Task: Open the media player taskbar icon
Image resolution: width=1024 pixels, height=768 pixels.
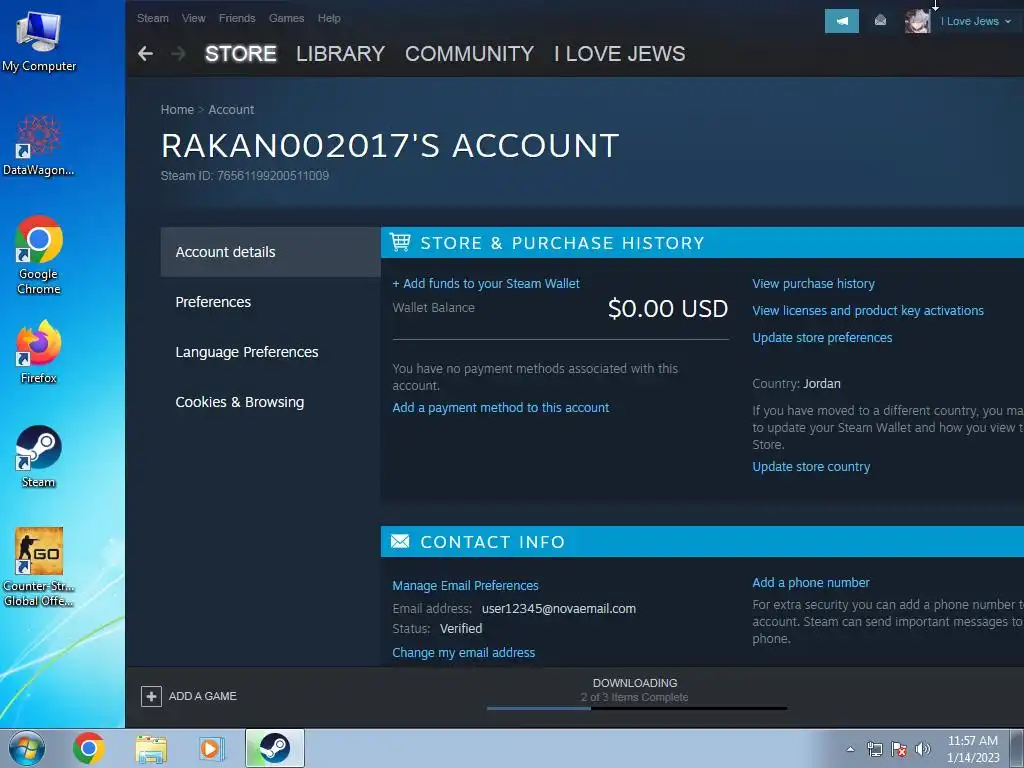Action: [211, 748]
